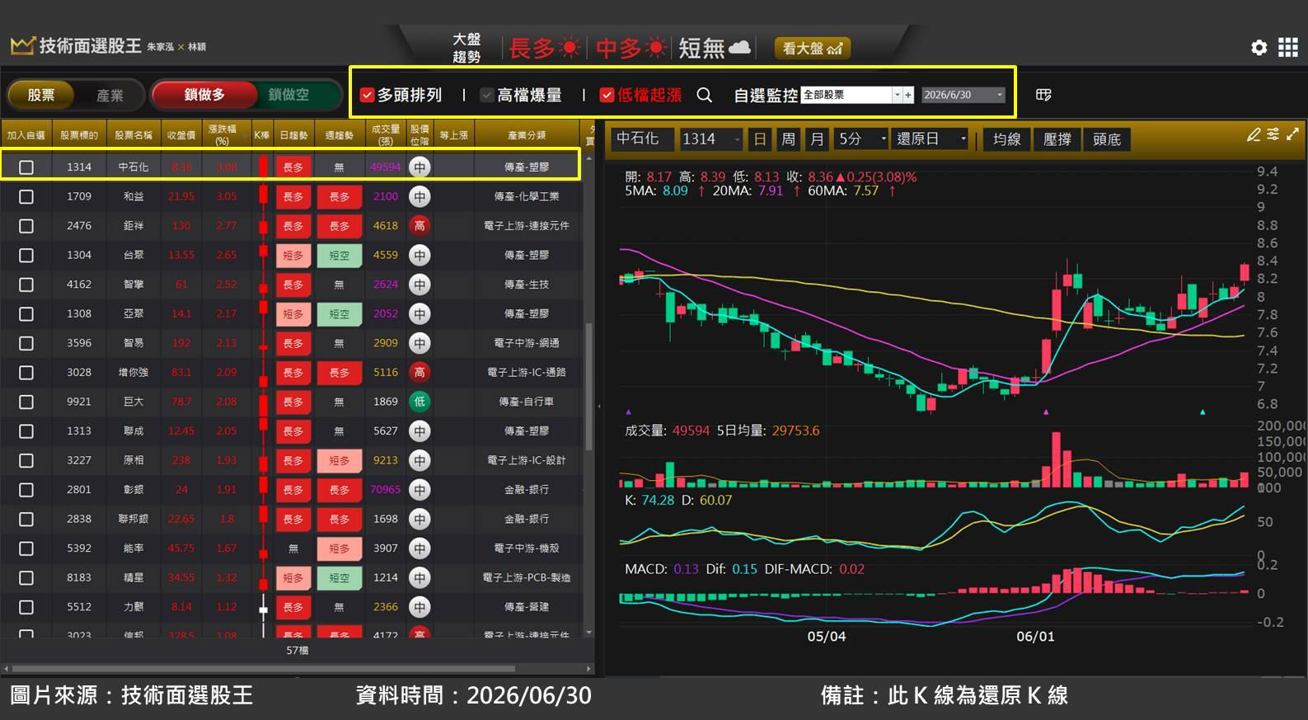Select the 鎖做空 mode
Image resolution: width=1308 pixels, height=720 pixels.
tap(289, 95)
